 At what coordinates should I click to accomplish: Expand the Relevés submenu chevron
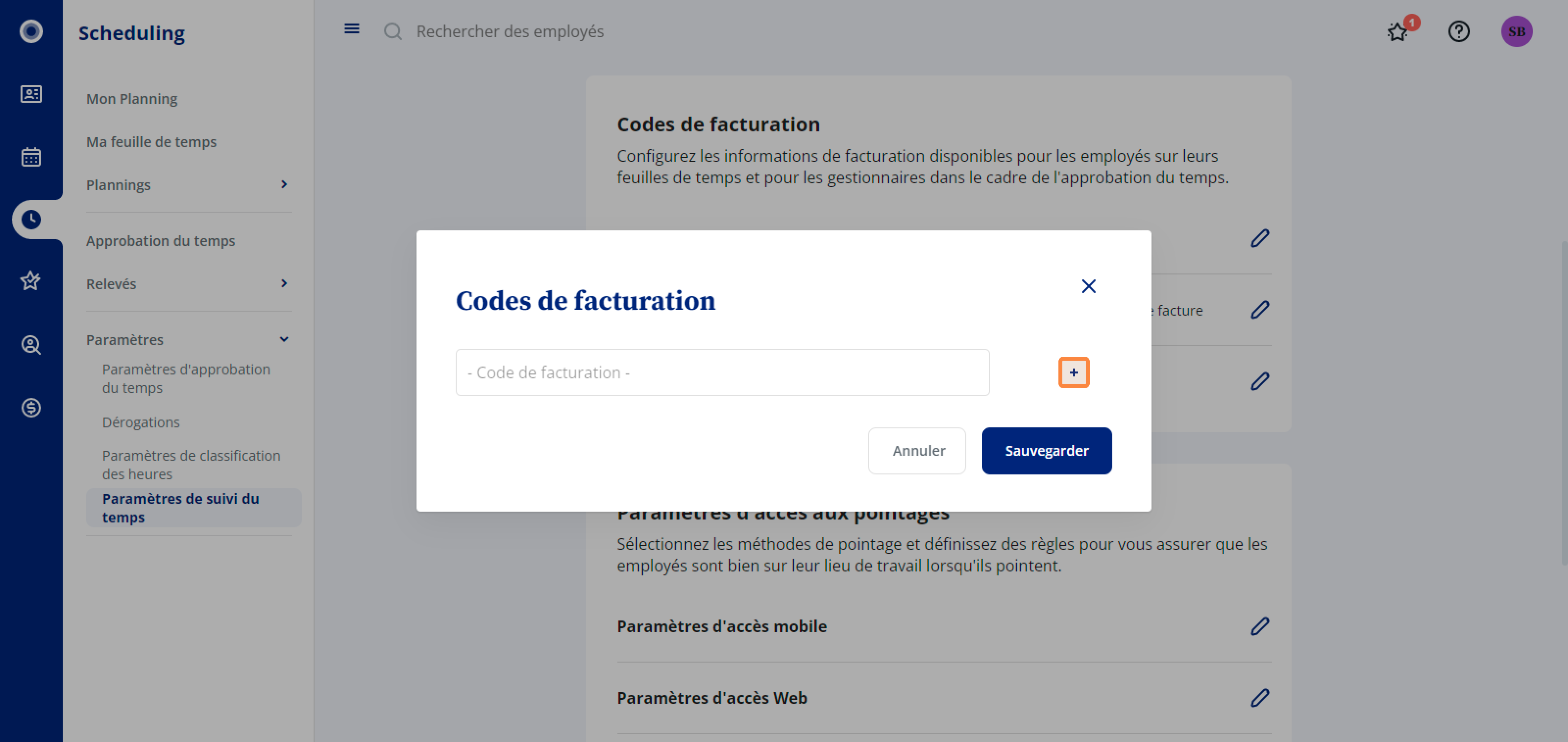[284, 284]
